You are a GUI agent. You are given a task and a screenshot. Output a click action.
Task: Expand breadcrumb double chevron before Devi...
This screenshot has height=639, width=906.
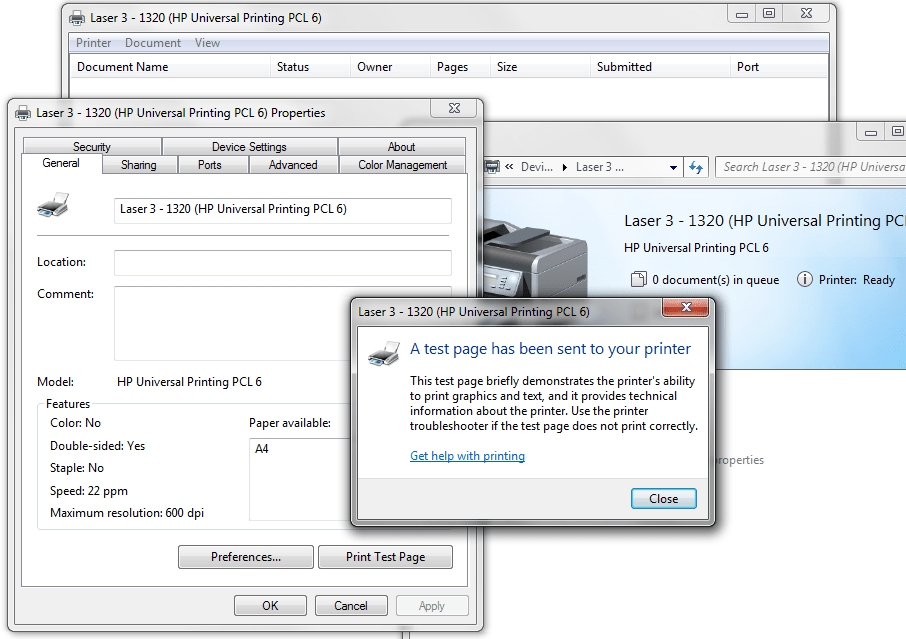click(509, 167)
